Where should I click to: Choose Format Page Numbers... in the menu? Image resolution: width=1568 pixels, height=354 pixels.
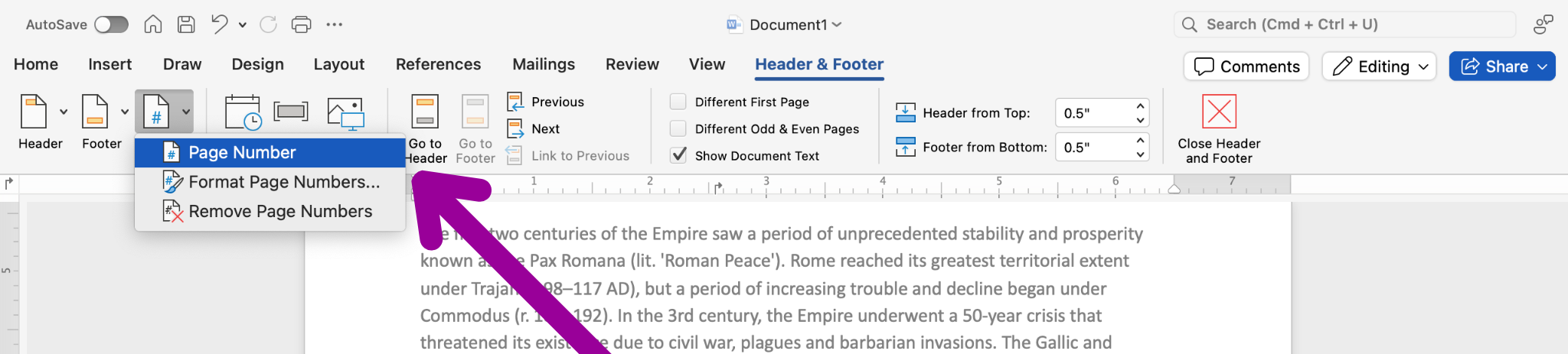[270, 182]
